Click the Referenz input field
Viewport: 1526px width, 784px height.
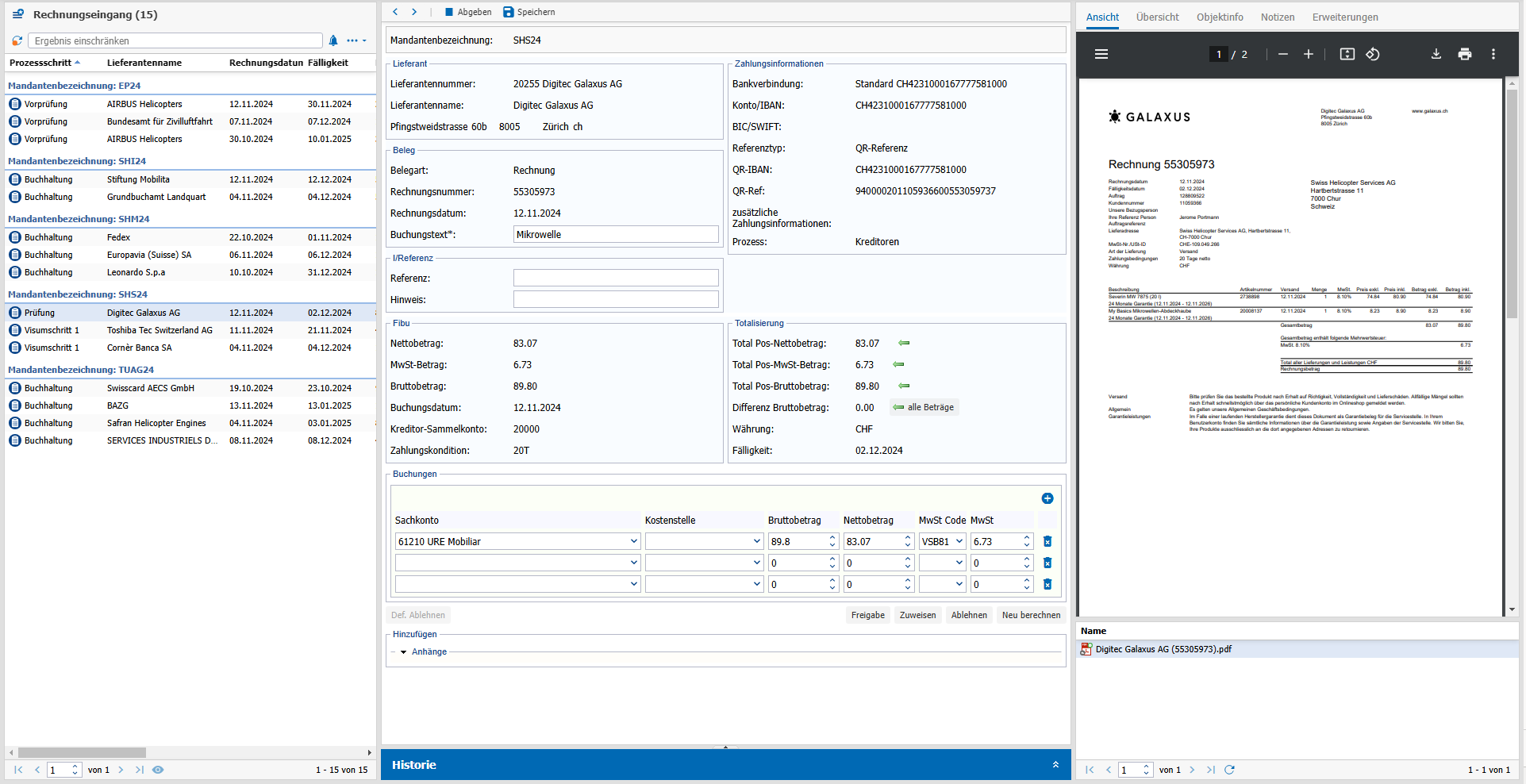(x=616, y=278)
